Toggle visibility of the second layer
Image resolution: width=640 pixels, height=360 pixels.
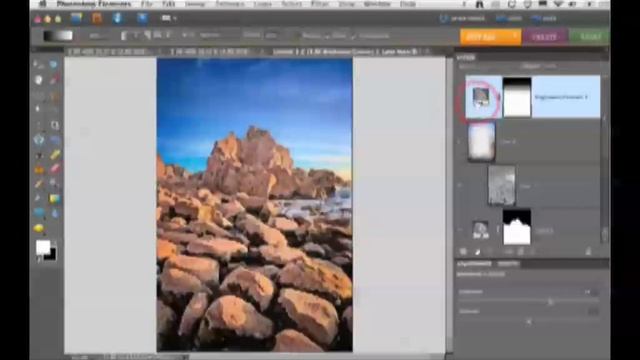(460, 141)
